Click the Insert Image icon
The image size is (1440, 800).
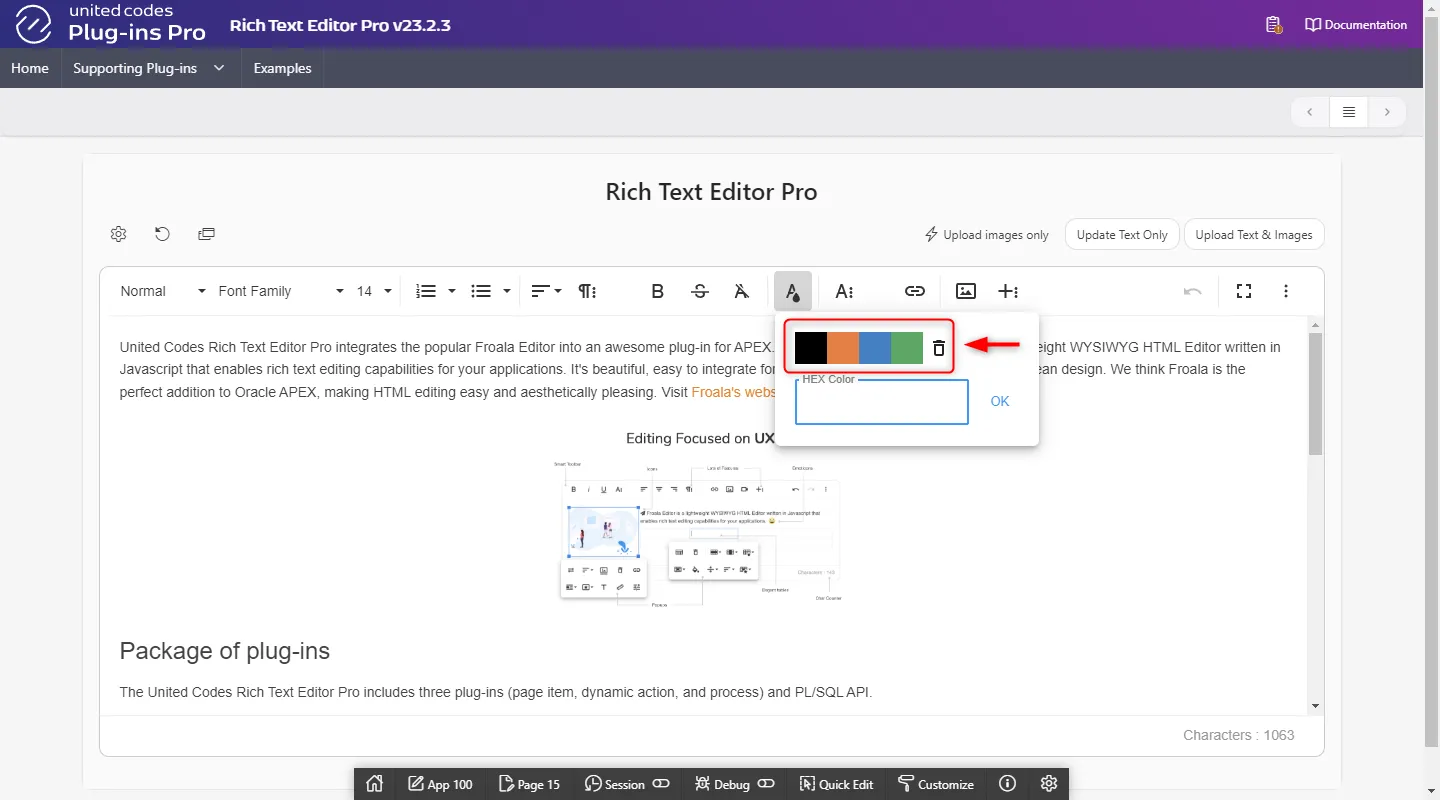coord(965,291)
